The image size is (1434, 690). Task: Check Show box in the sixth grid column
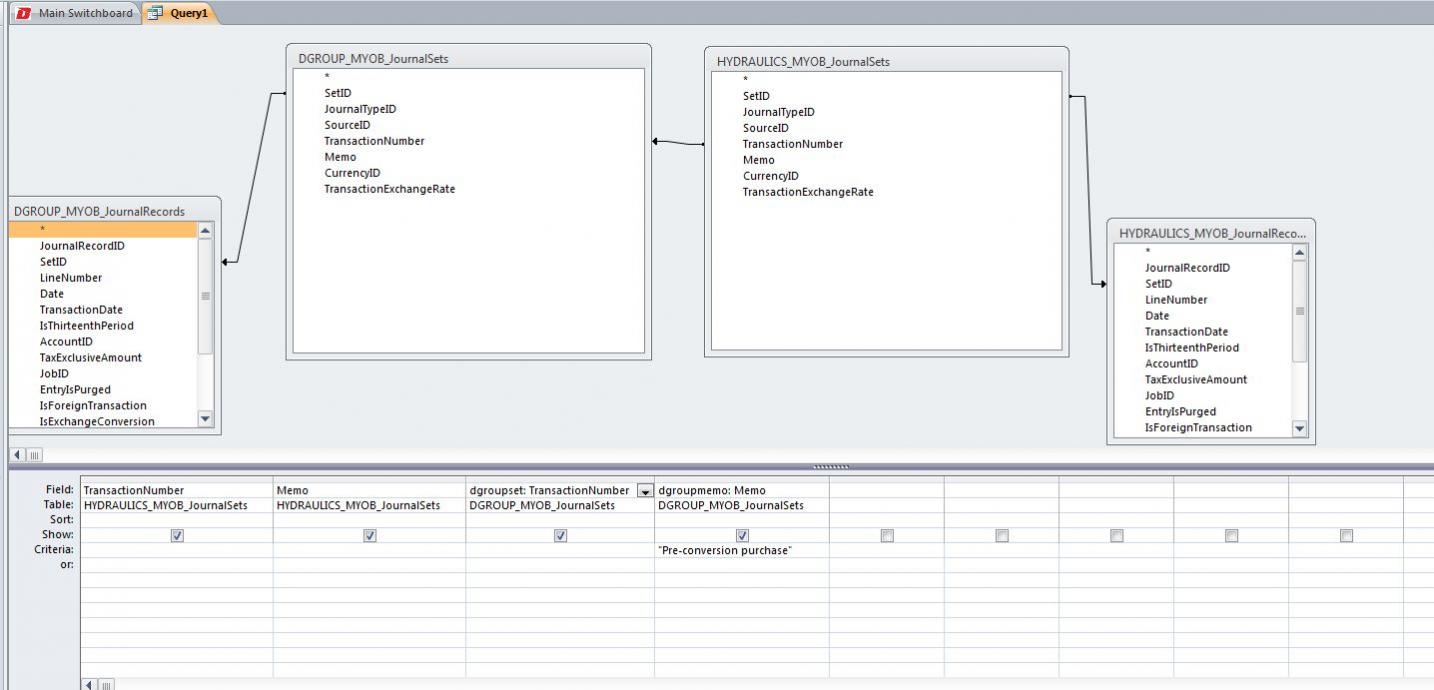tap(1002, 536)
